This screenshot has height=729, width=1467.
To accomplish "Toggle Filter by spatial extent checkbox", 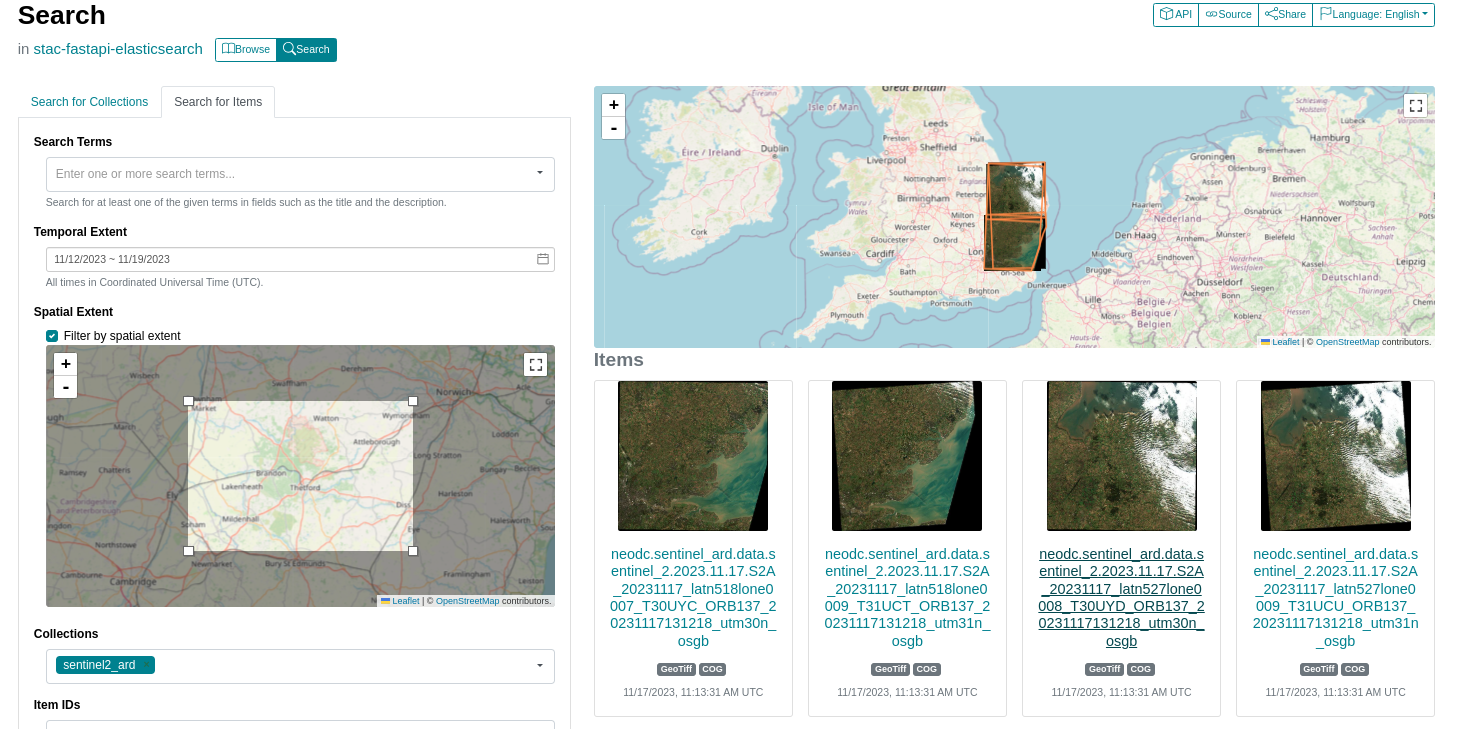I will point(52,336).
